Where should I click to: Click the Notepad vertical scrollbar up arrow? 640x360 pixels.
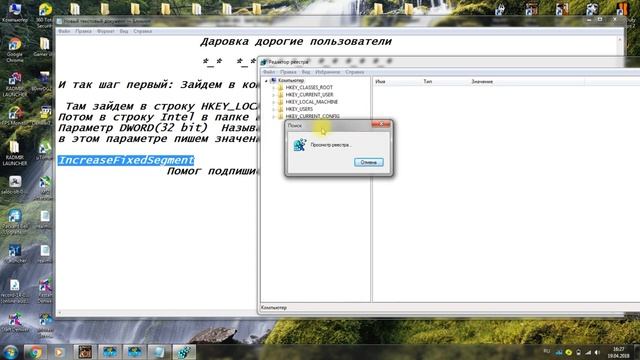click(620, 40)
